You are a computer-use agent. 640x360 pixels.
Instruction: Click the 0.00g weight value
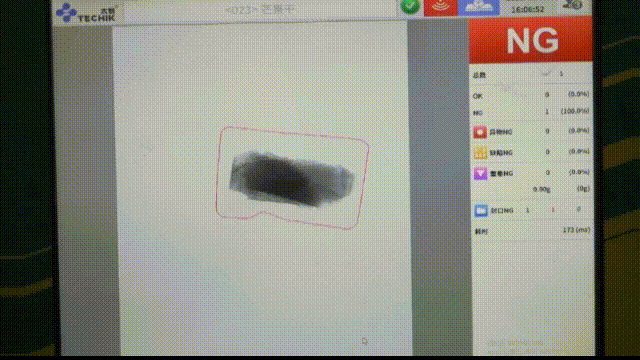[x=541, y=189]
